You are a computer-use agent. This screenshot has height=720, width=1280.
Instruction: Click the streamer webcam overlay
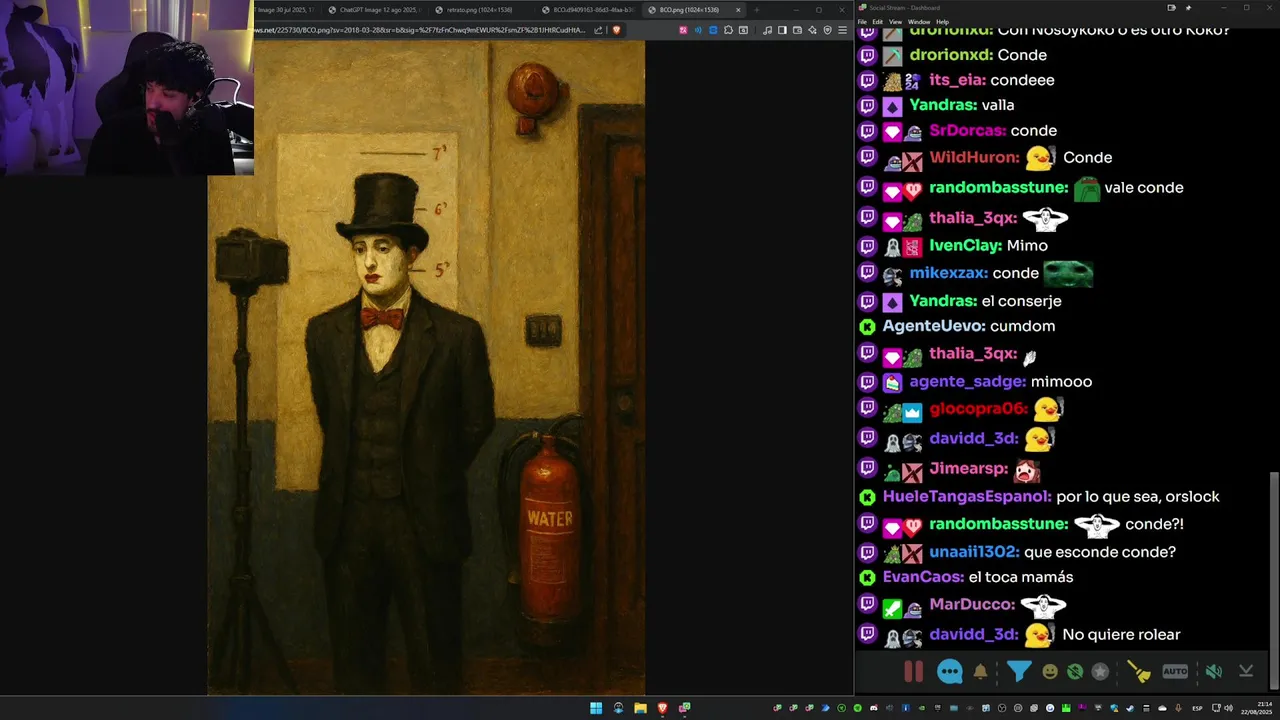click(127, 88)
